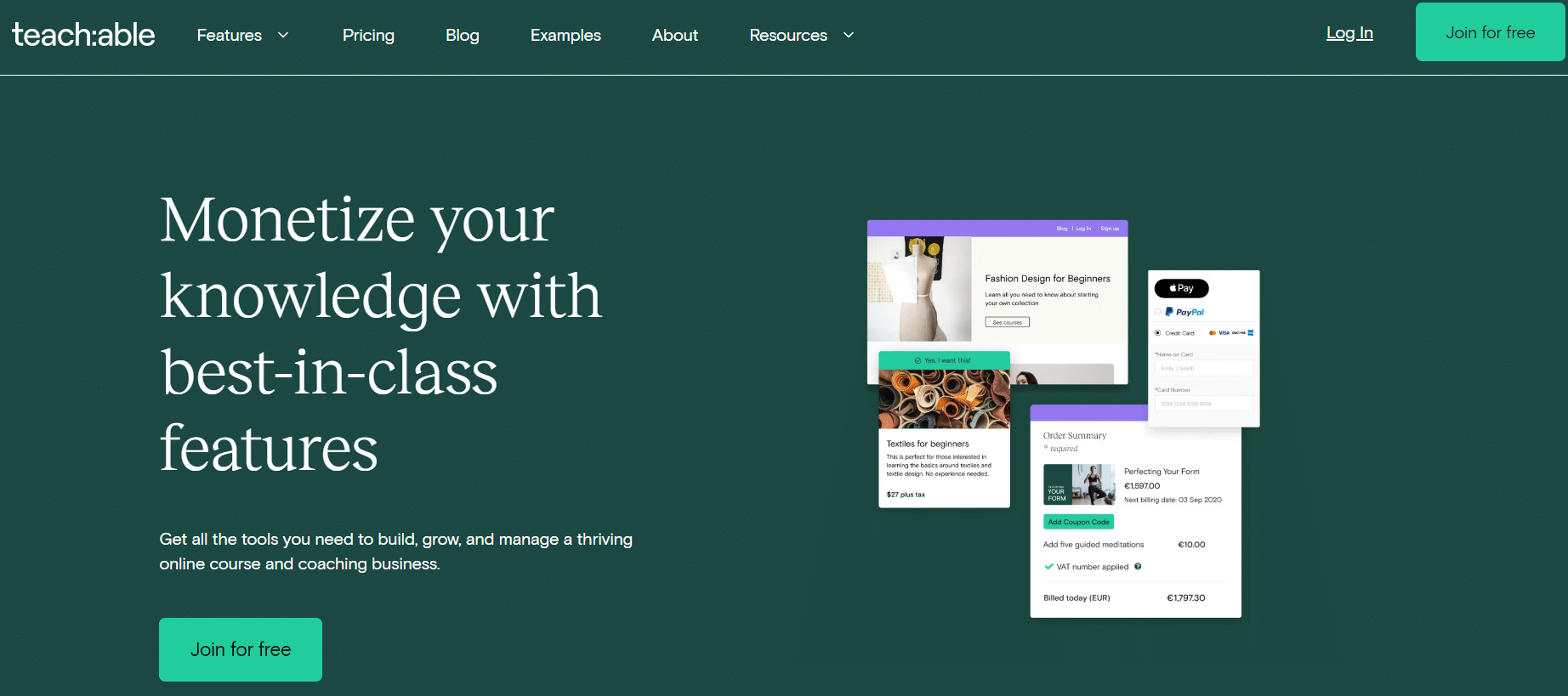The height and width of the screenshot is (696, 1568).
Task: Click the Order Summary heading
Action: coord(1075,435)
